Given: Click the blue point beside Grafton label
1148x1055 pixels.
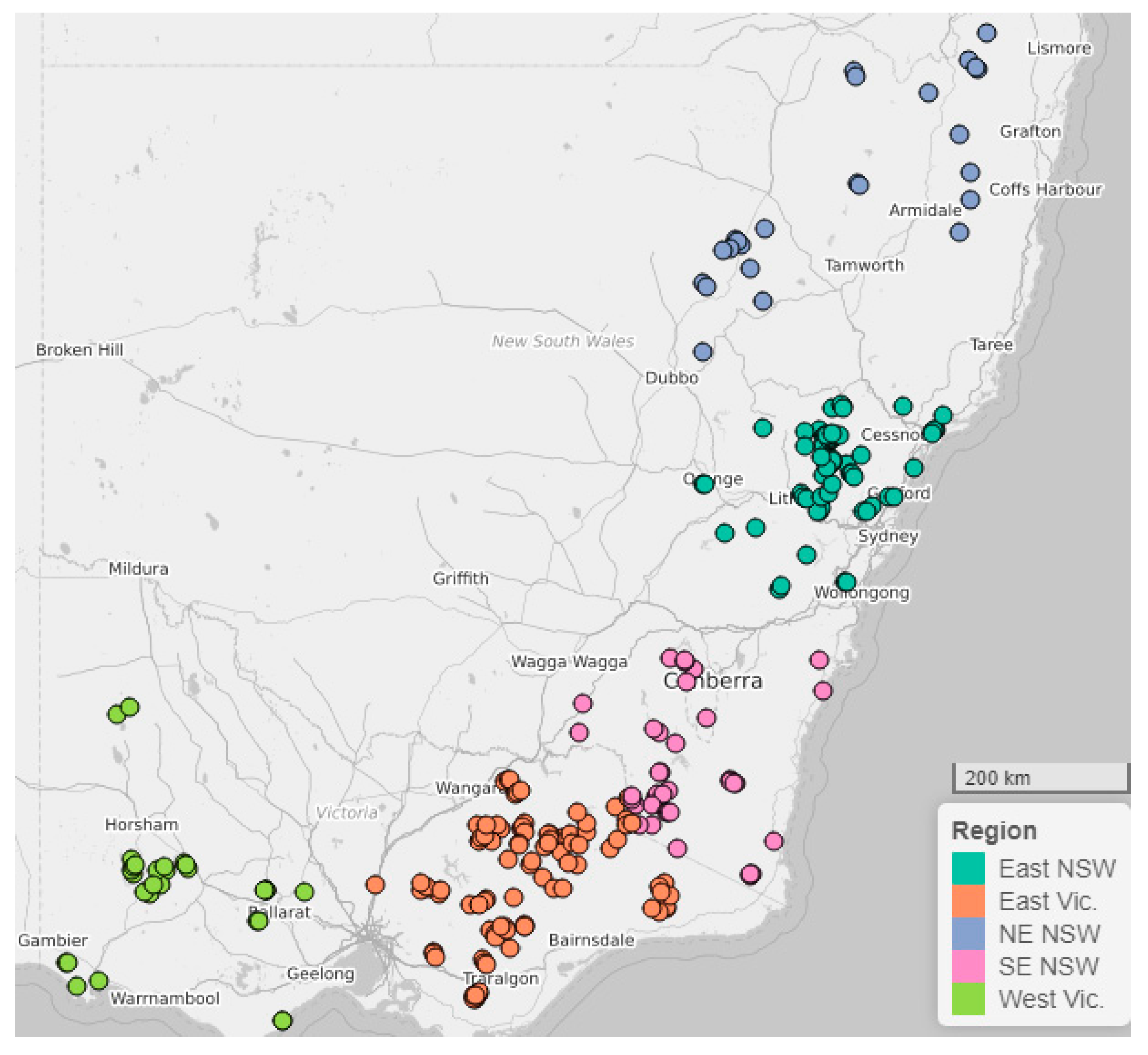Looking at the screenshot, I should click(x=959, y=134).
